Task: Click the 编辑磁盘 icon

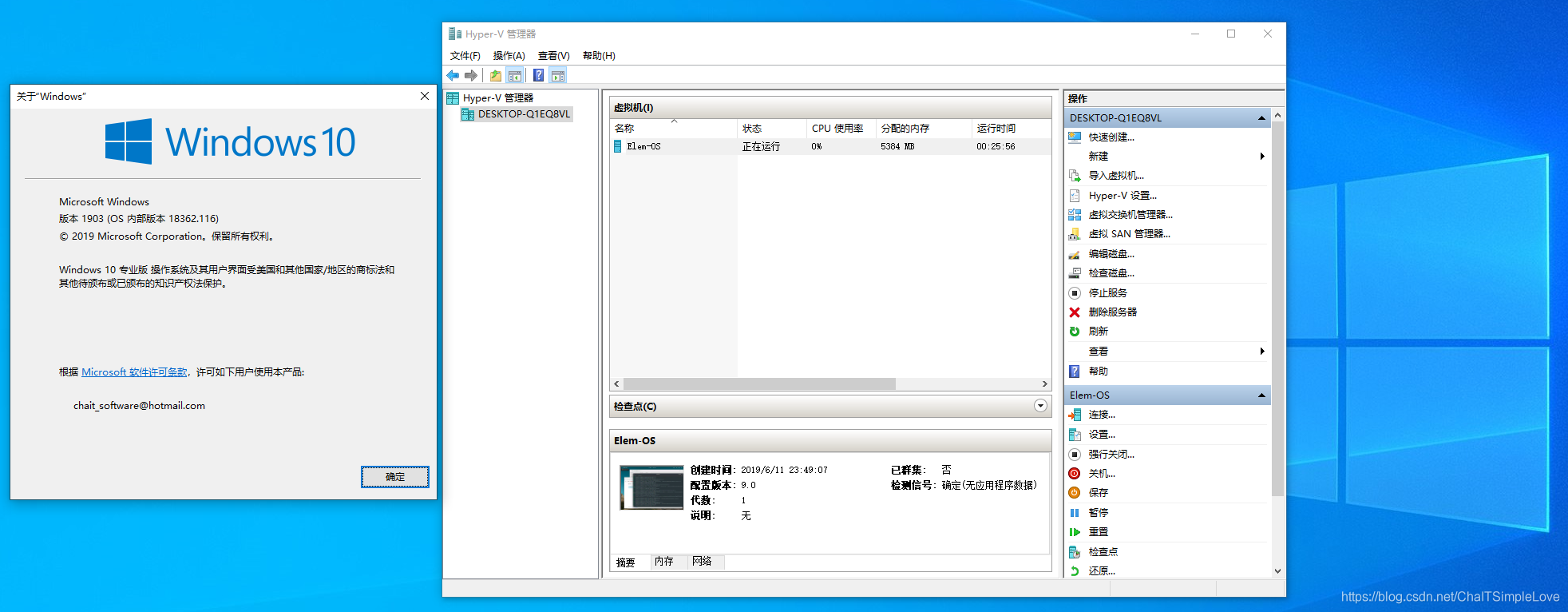Action: [1075, 254]
